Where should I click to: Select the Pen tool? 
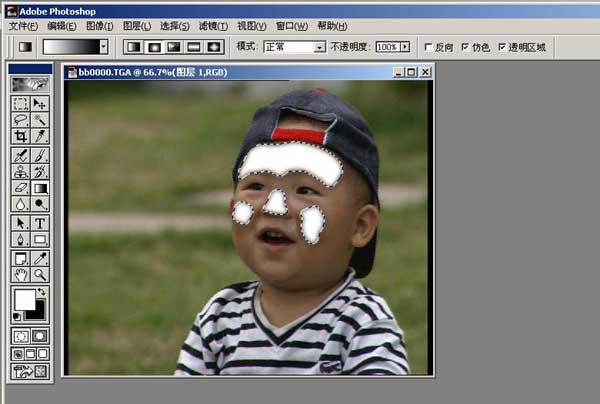[x=21, y=239]
